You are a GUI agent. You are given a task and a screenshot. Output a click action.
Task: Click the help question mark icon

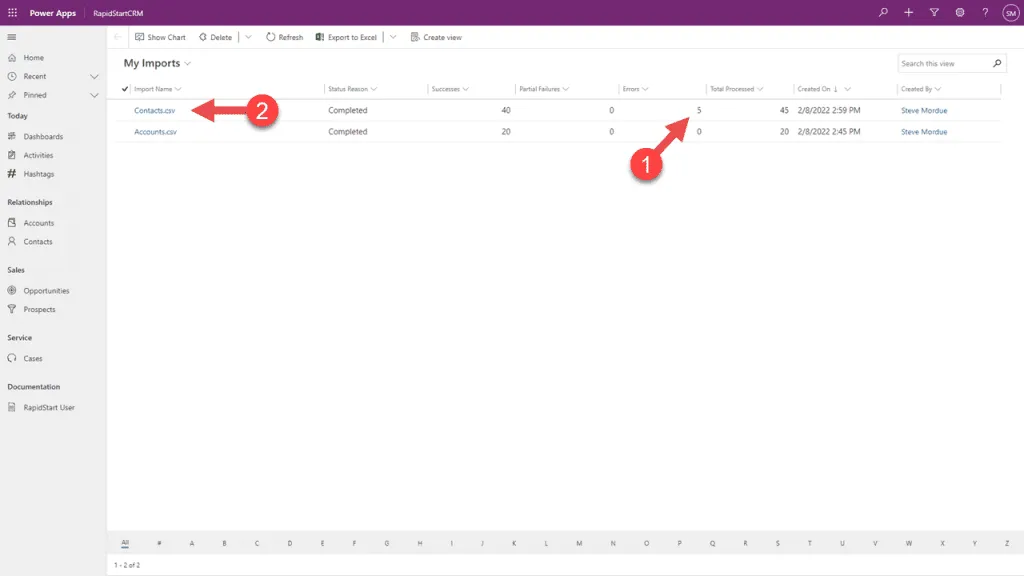click(x=985, y=12)
